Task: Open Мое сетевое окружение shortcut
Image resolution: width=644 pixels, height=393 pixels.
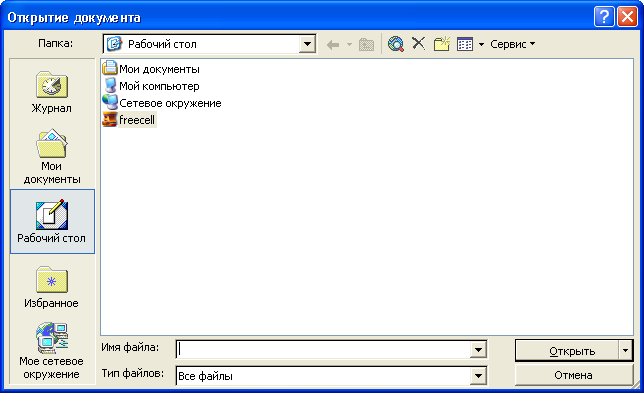Action: 52,352
